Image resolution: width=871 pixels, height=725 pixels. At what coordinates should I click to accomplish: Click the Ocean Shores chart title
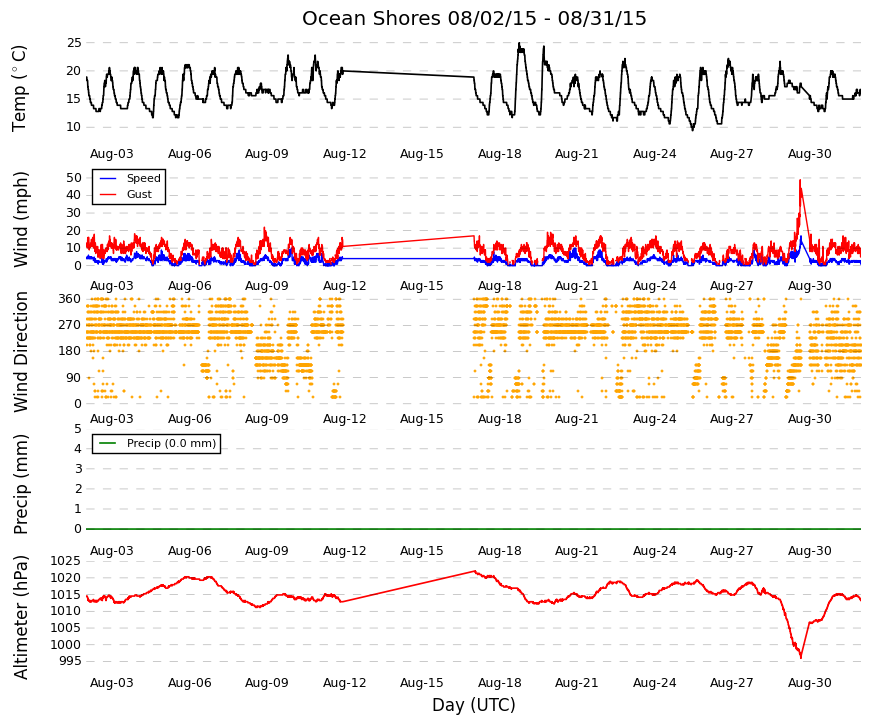[x=474, y=18]
